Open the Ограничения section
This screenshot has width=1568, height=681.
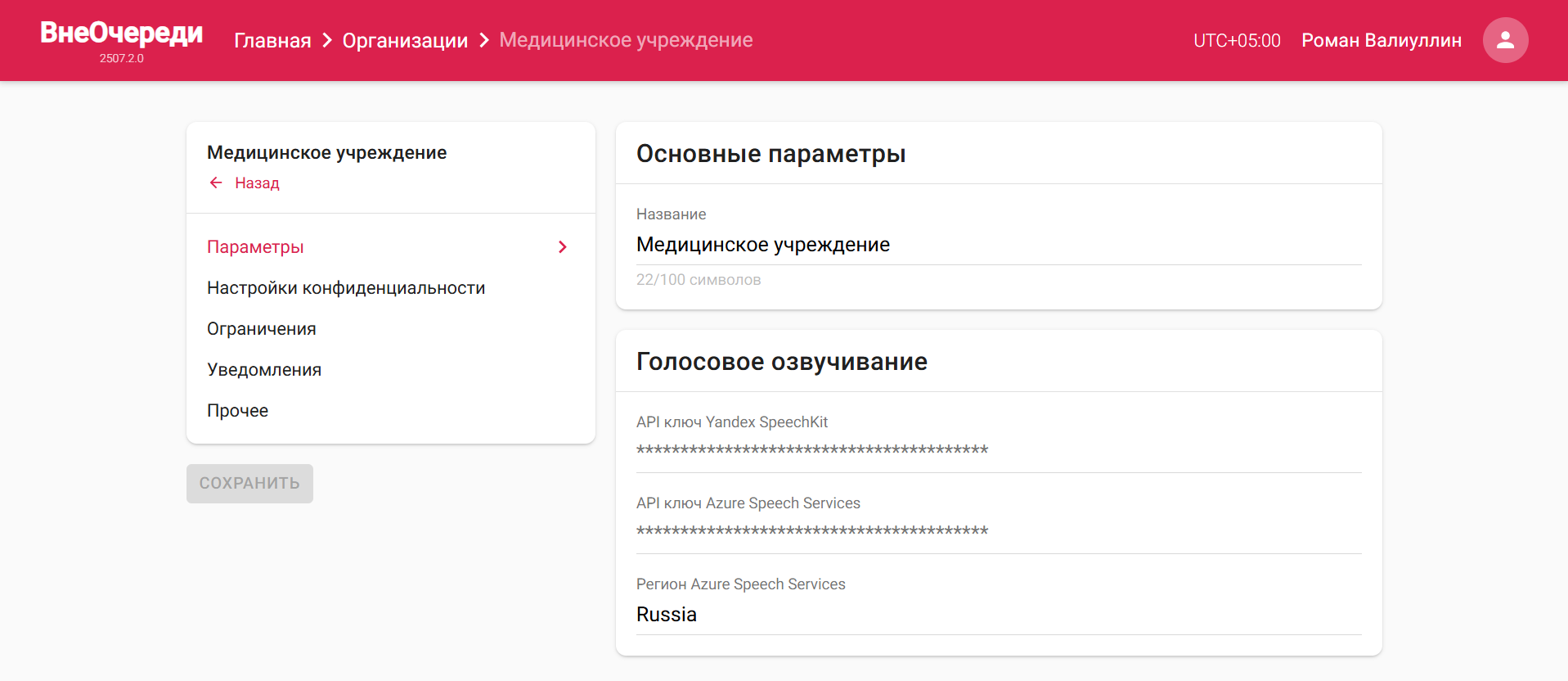pyautogui.click(x=391, y=329)
